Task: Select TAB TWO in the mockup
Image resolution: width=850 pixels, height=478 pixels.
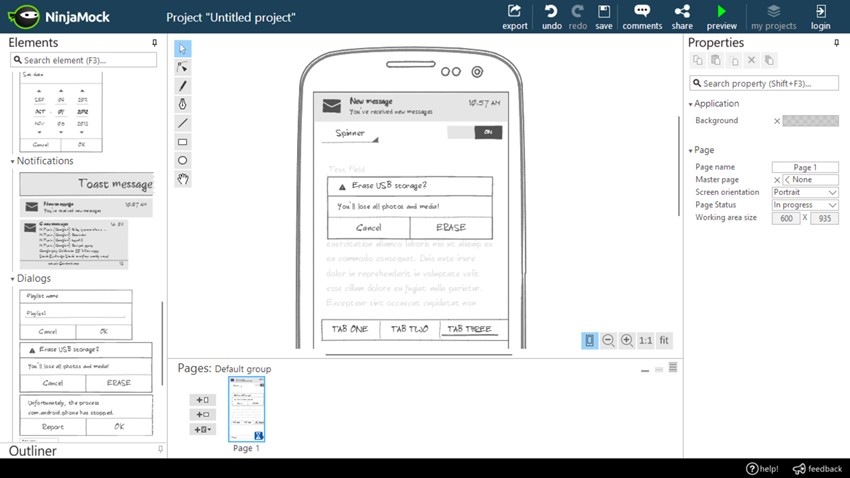Action: [x=409, y=329]
